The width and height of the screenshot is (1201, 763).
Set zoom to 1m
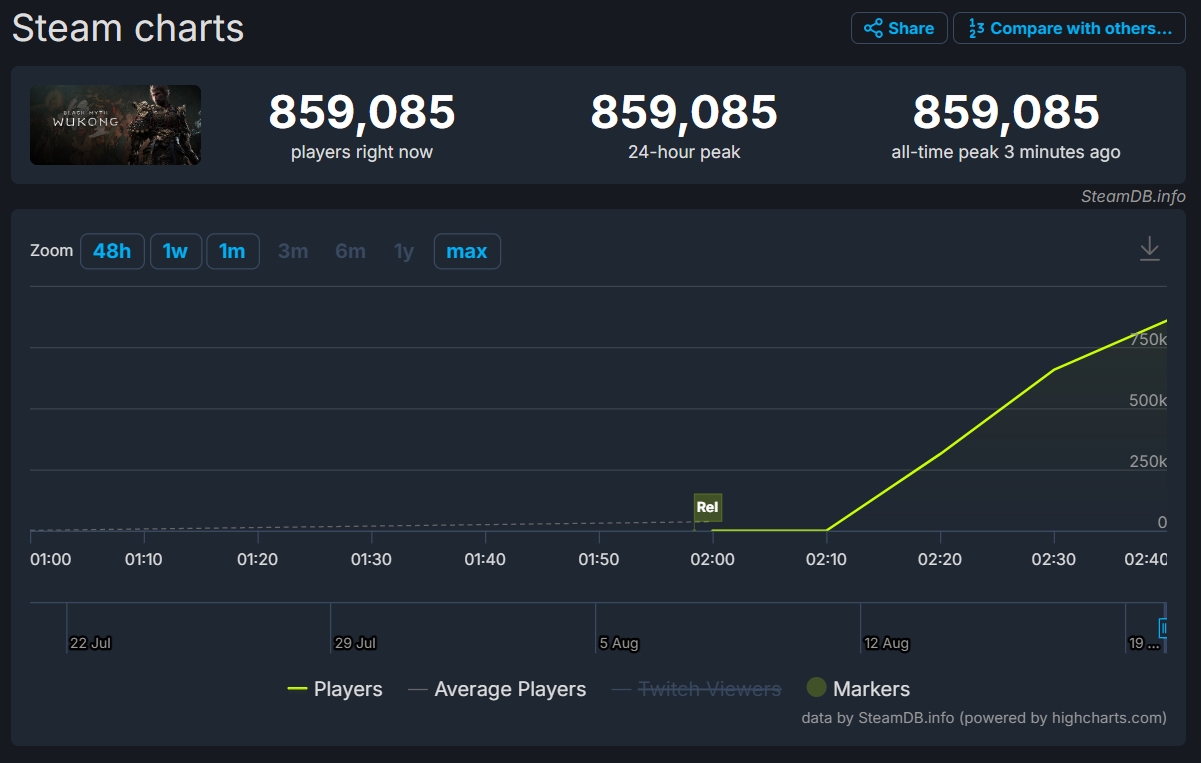232,251
